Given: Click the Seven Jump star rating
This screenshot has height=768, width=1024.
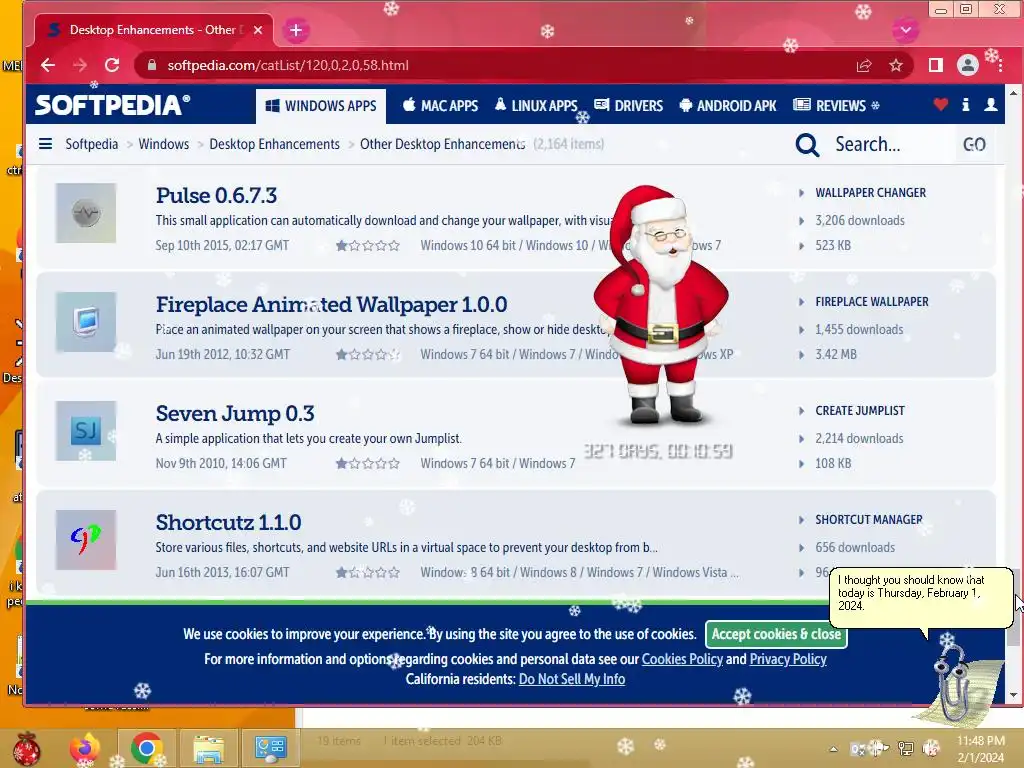Looking at the screenshot, I should tap(368, 464).
